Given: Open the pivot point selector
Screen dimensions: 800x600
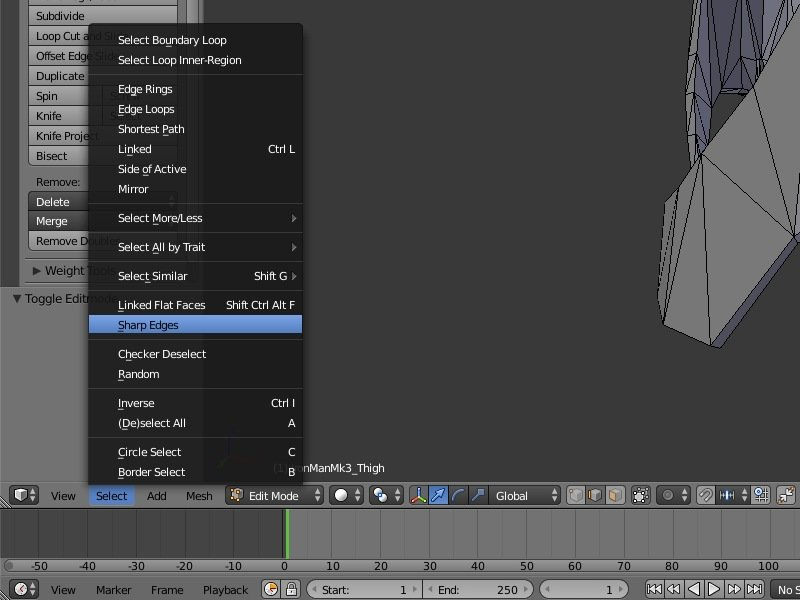Looking at the screenshot, I should click(386, 495).
